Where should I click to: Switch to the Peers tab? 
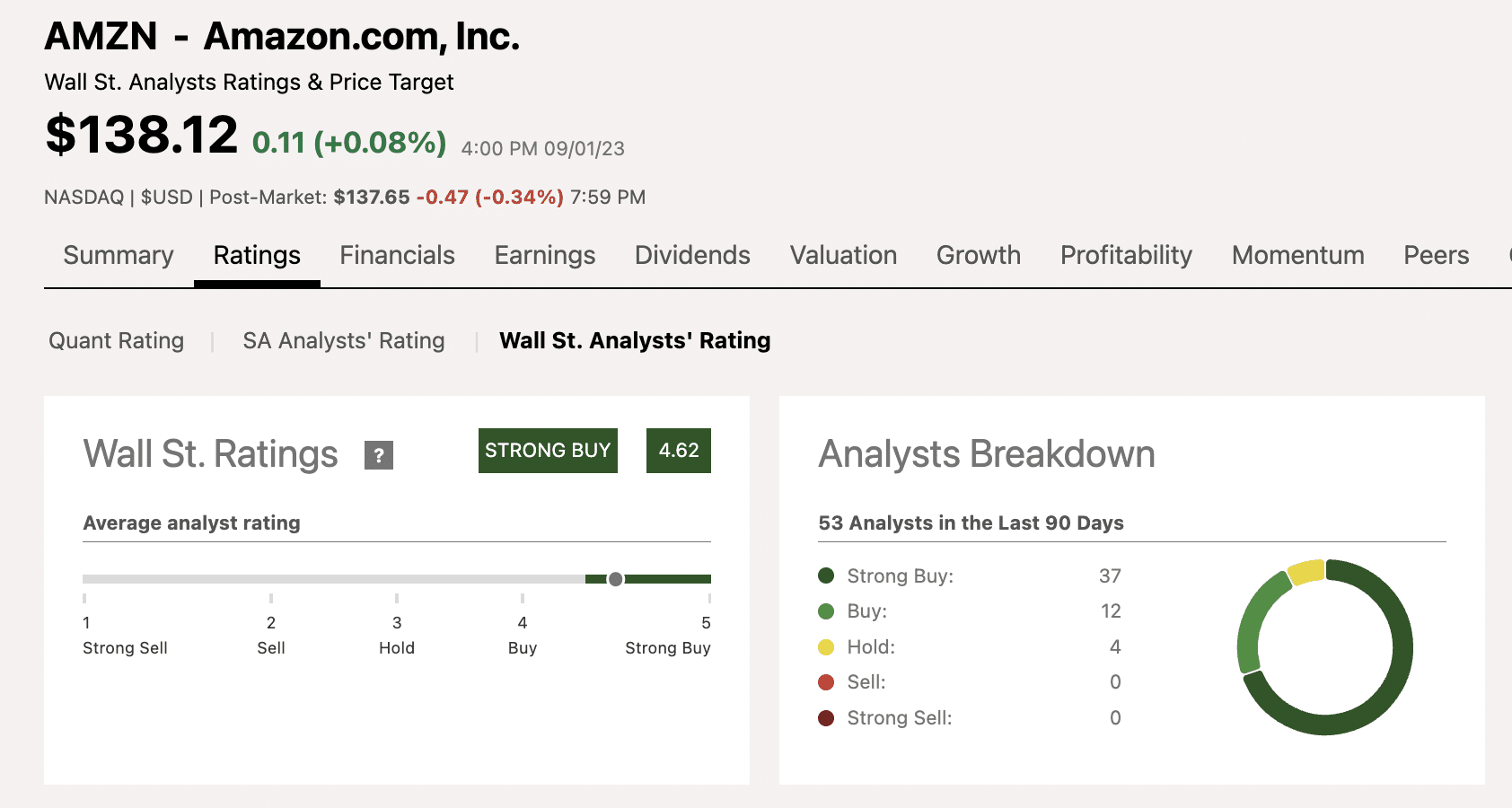coord(1437,256)
